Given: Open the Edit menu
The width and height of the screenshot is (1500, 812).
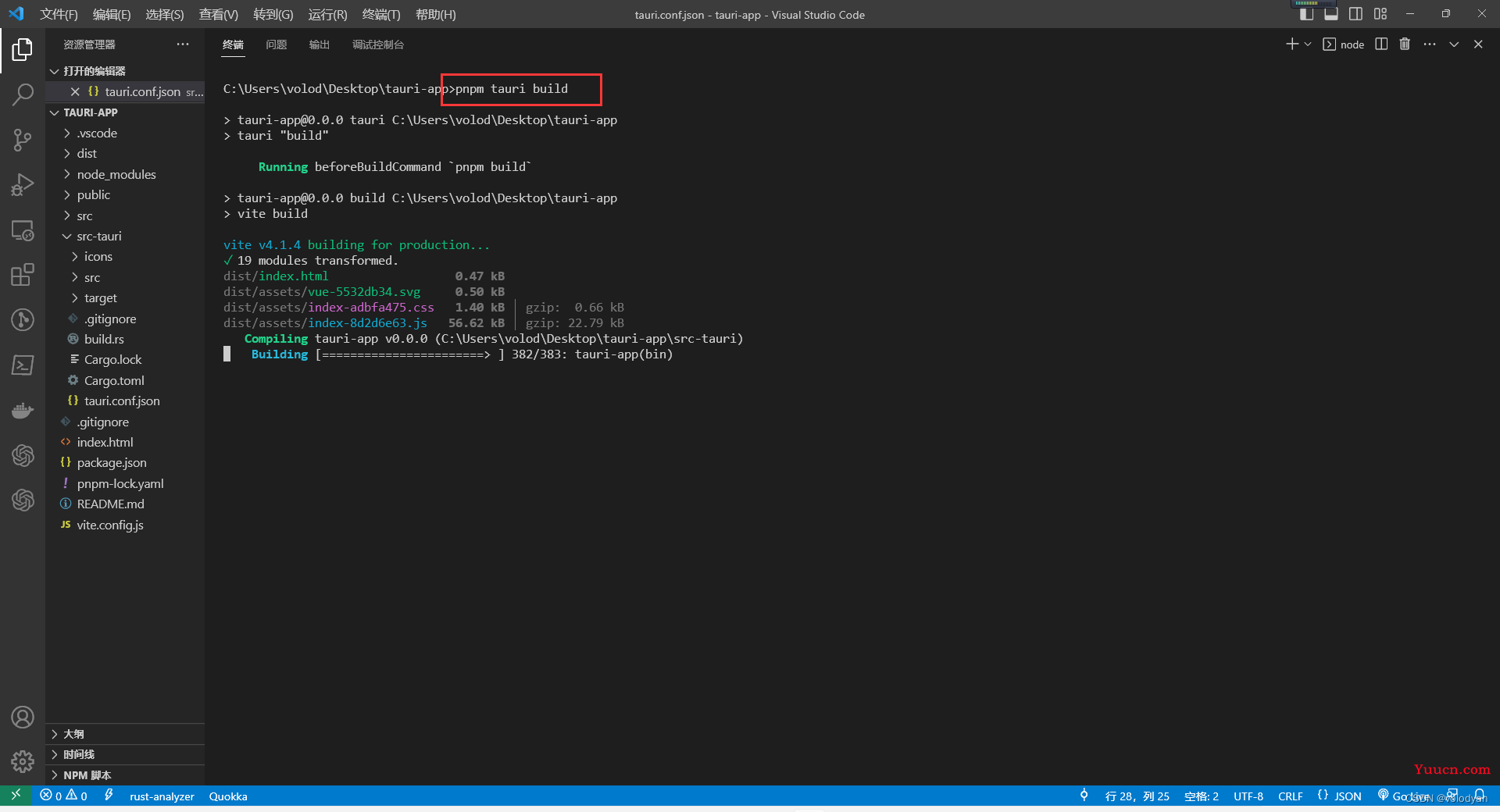Looking at the screenshot, I should click(112, 14).
